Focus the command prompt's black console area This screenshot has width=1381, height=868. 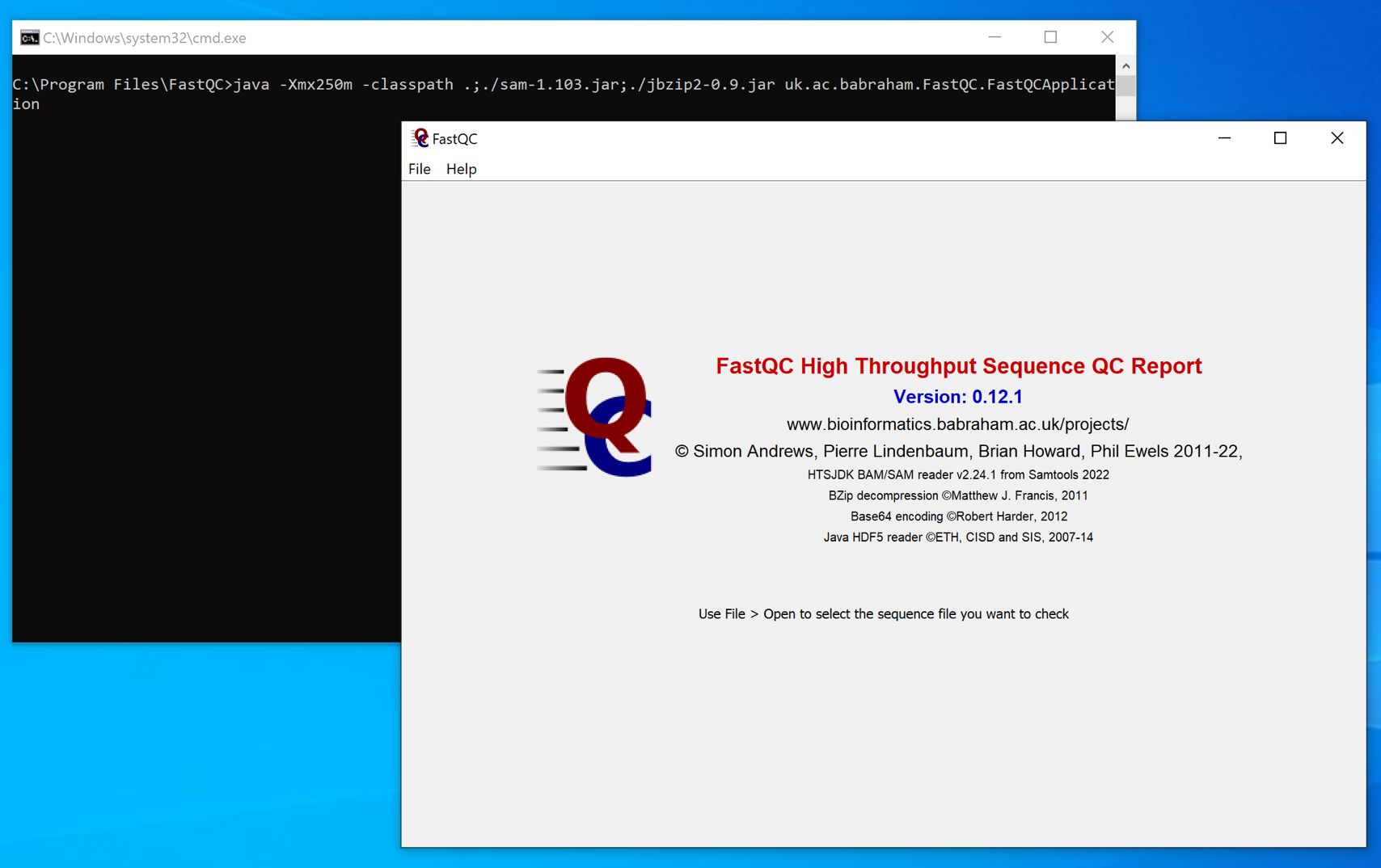point(202,364)
